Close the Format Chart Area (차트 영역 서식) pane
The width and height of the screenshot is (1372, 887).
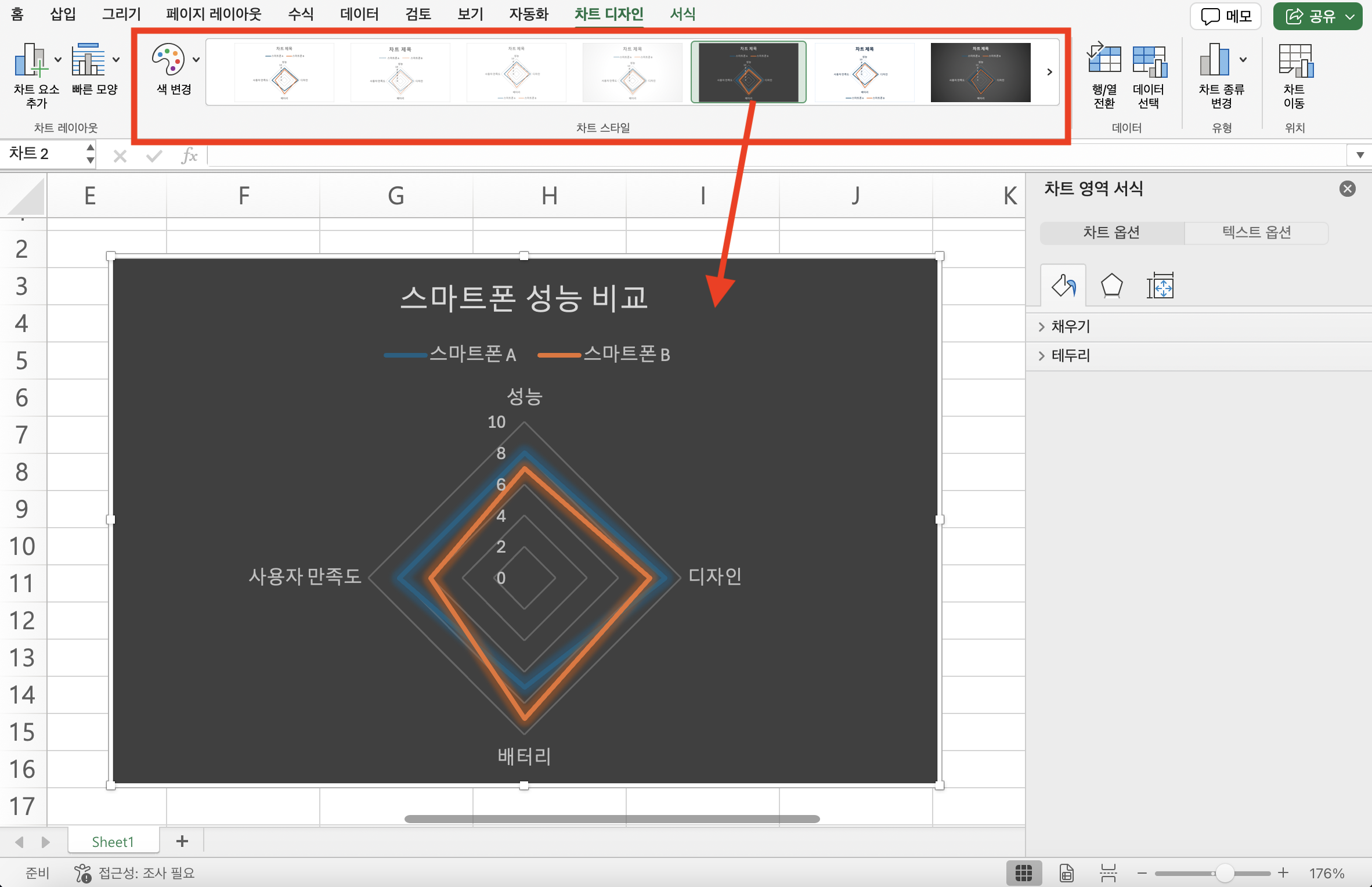point(1347,188)
